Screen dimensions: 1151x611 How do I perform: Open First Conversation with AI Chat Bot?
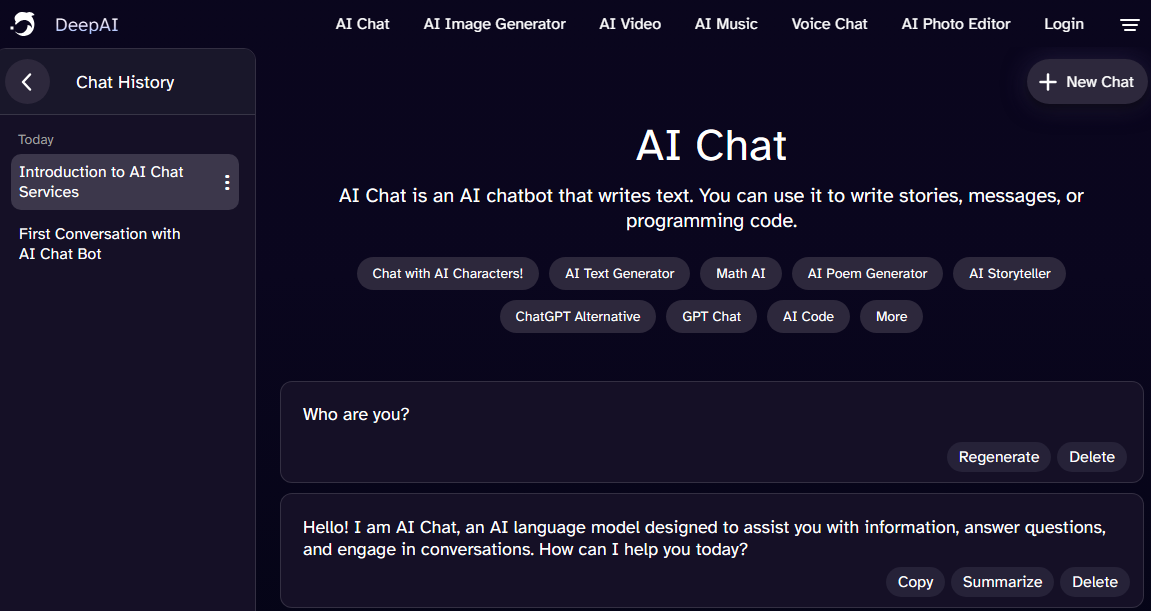(x=100, y=243)
